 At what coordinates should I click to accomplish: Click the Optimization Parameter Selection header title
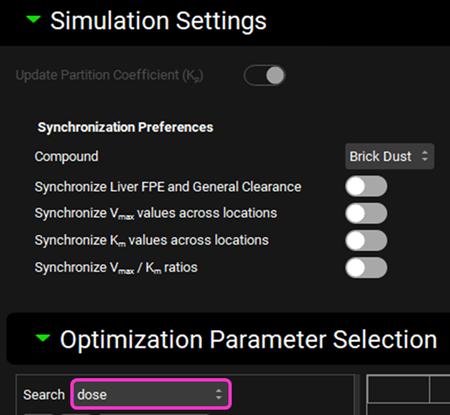248,339
